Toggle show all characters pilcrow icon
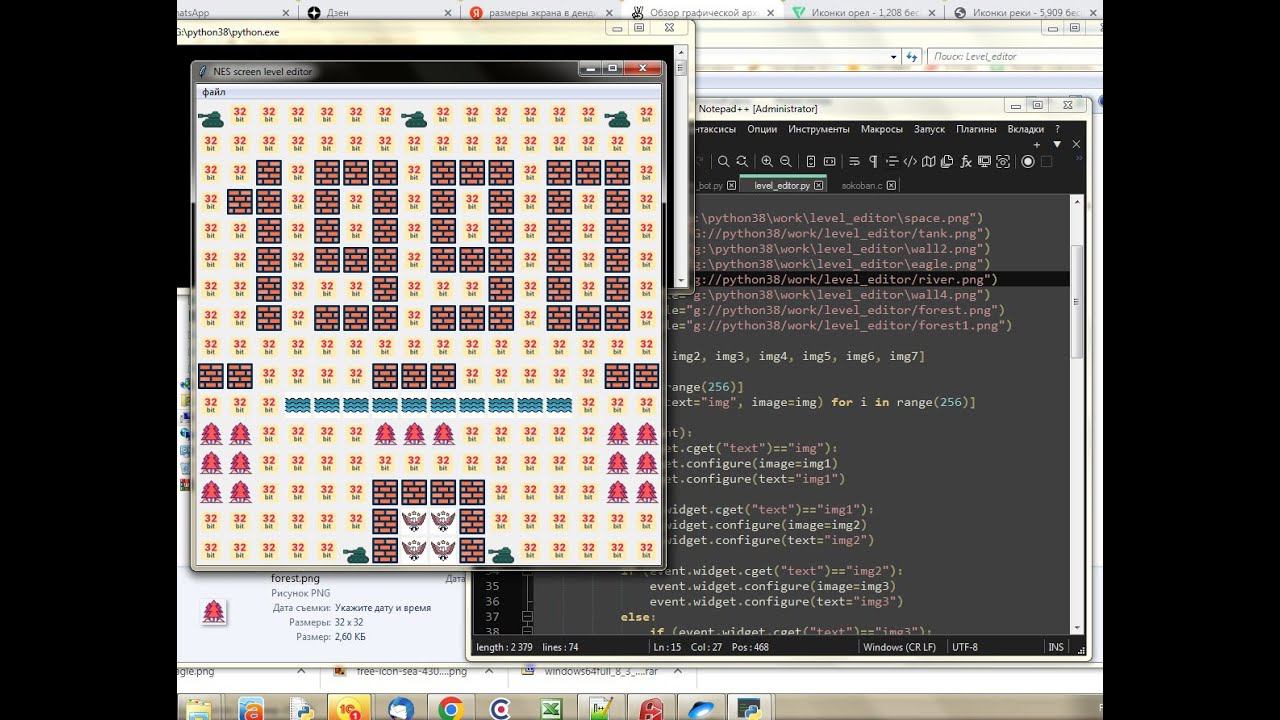The width and height of the screenshot is (1280, 720). 873,161
